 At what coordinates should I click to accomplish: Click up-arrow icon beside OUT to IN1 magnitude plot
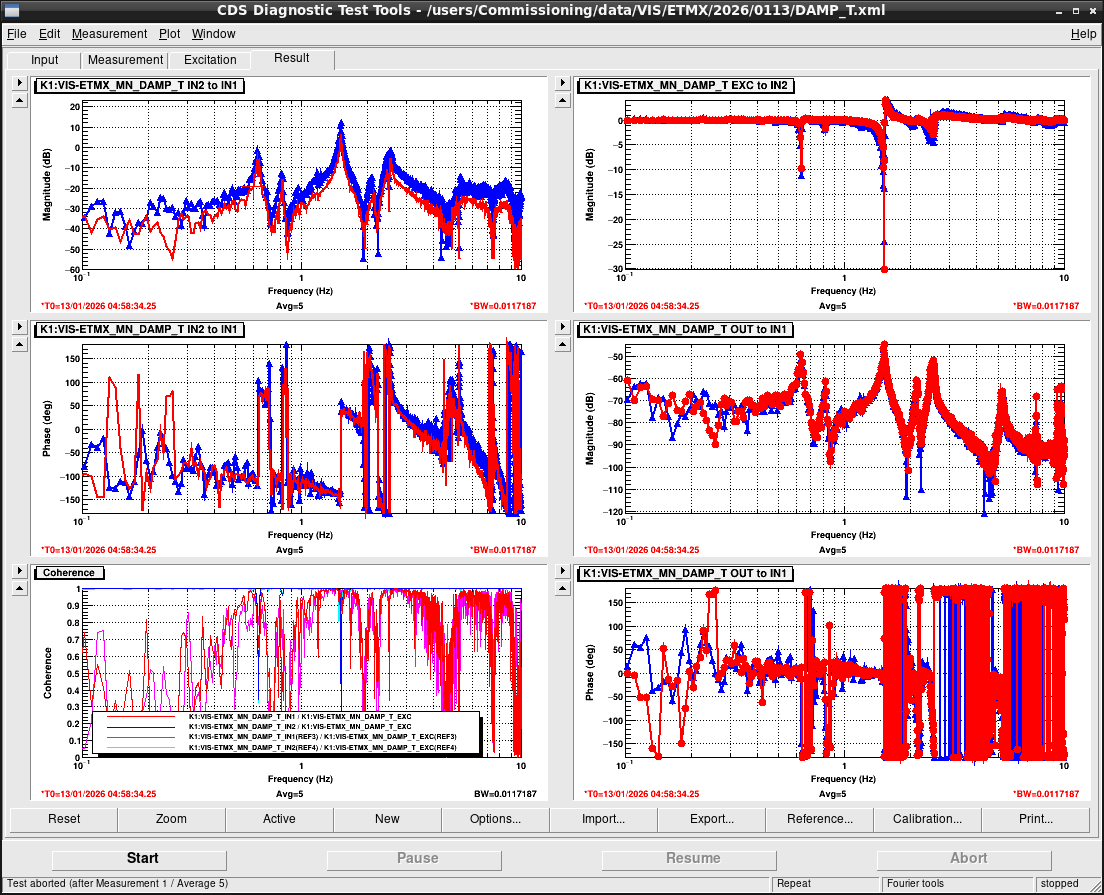tap(563, 345)
